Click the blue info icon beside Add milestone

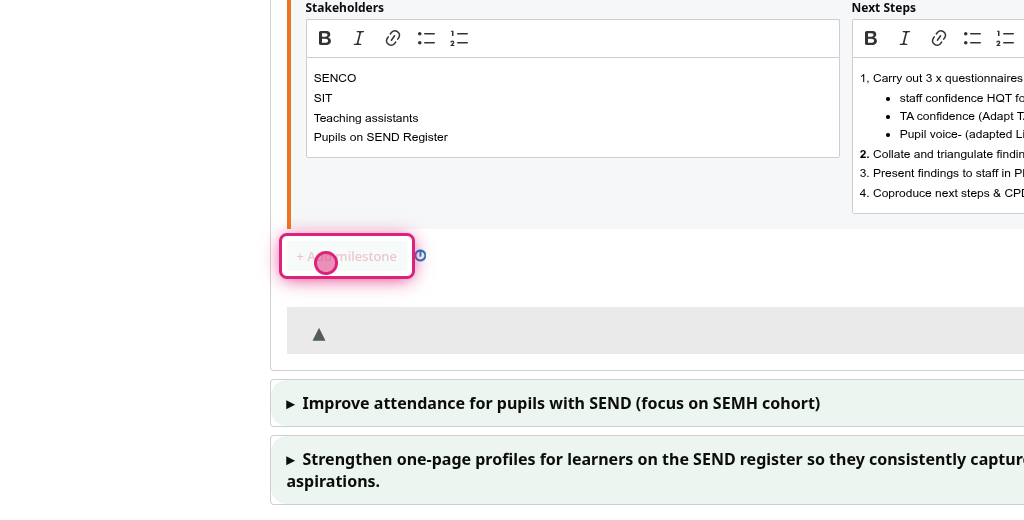[x=421, y=255]
